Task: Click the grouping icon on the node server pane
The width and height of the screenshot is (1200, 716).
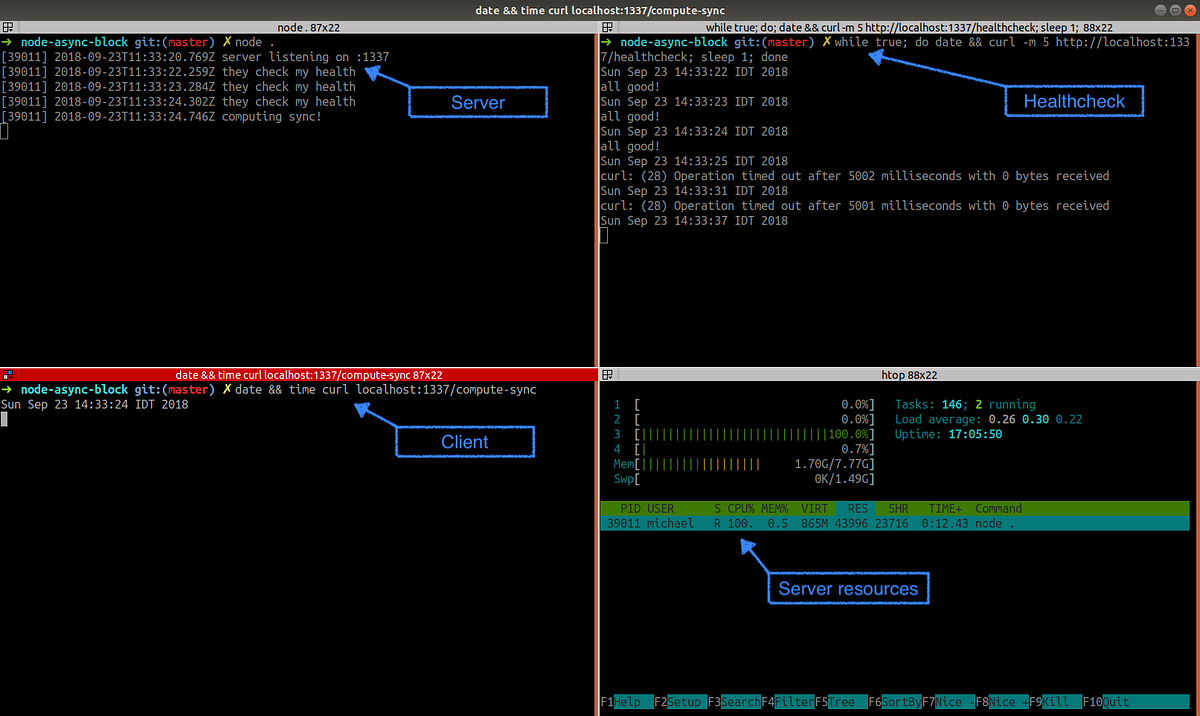Action: click(8, 27)
